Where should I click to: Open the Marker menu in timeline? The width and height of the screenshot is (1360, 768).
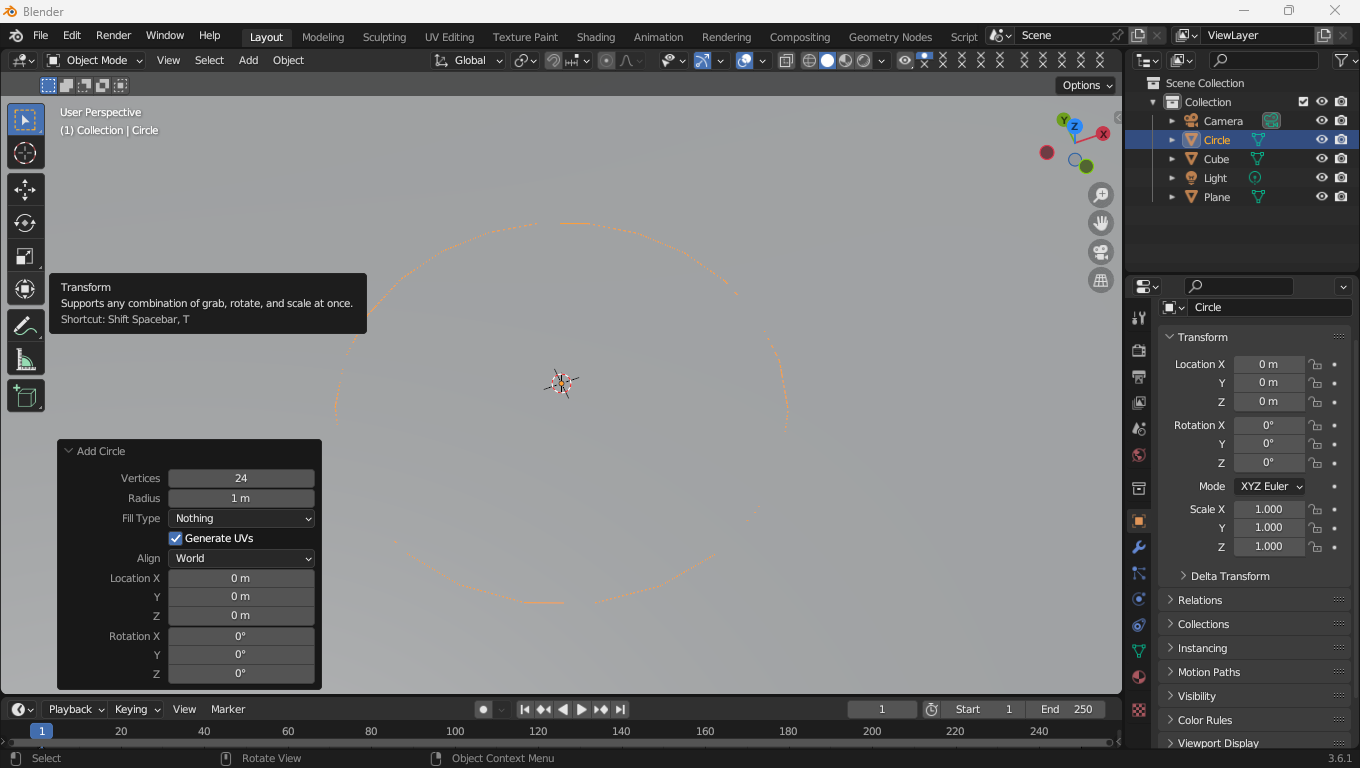[228, 709]
